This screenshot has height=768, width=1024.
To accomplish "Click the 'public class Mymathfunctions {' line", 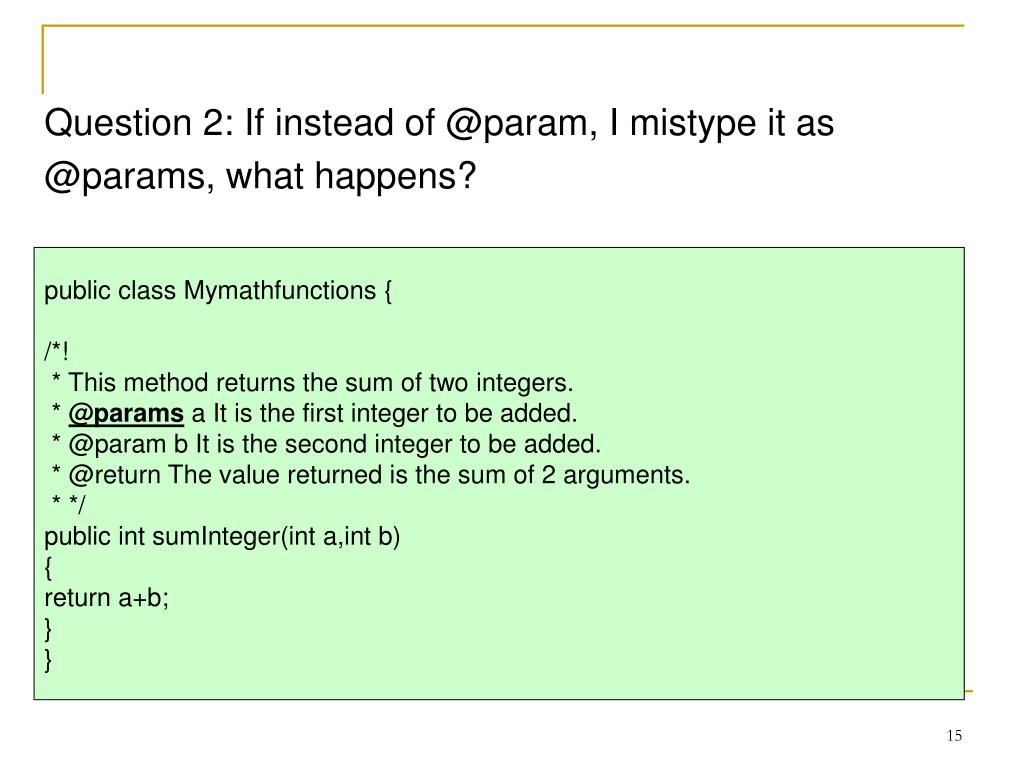I will [217, 291].
